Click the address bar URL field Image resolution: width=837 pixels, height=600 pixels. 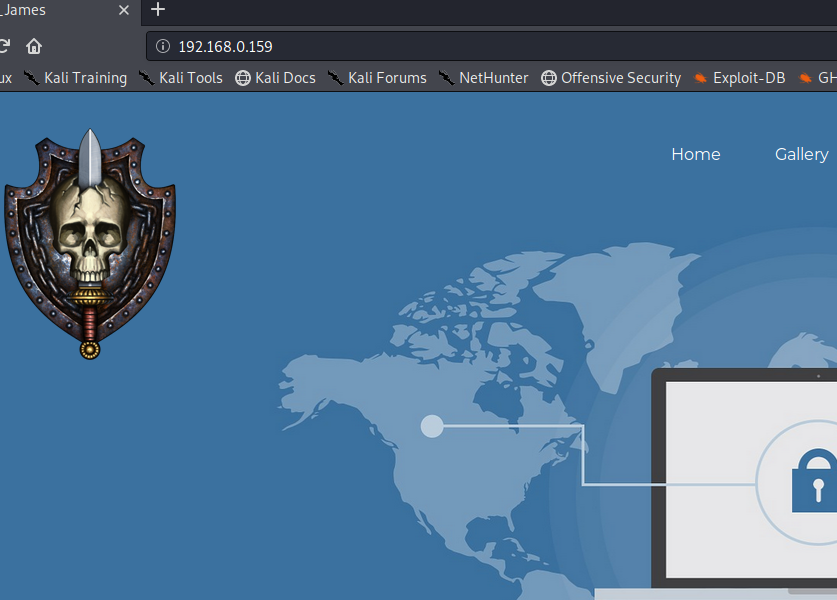(492, 46)
